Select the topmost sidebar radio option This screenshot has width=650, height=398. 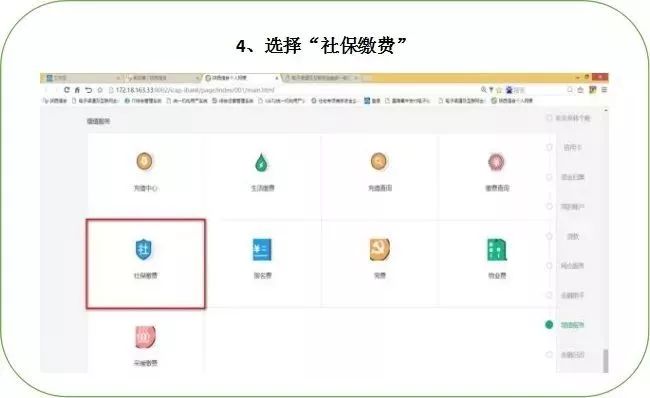(x=549, y=118)
